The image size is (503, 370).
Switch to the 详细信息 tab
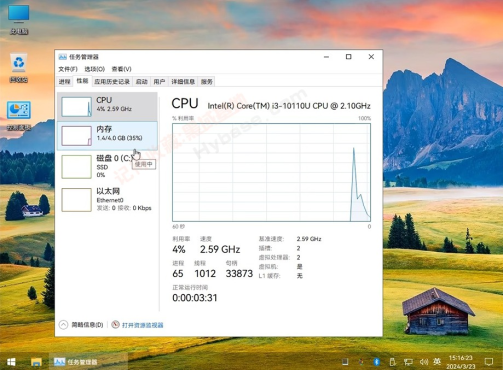click(183, 82)
